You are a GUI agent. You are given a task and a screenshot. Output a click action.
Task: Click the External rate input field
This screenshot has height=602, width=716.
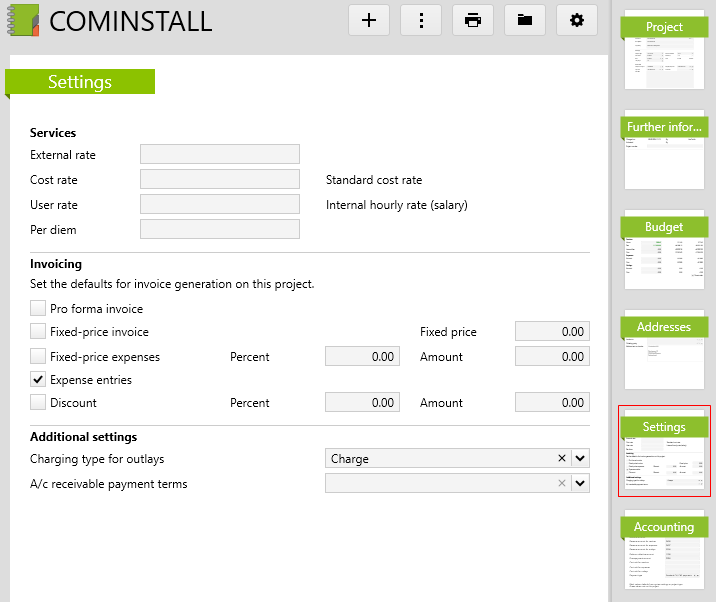coord(220,154)
